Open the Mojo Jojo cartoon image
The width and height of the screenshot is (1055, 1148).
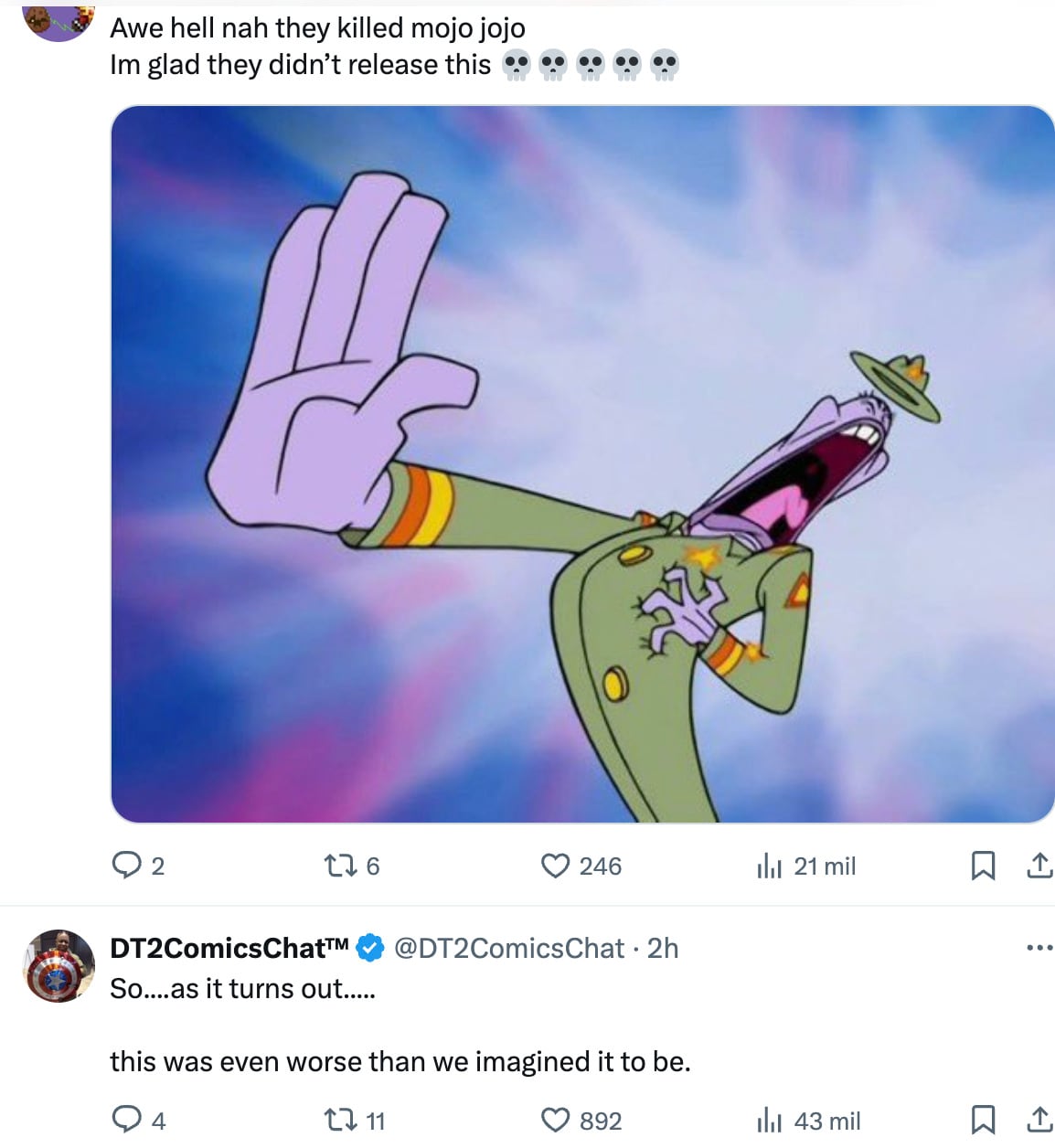tap(582, 464)
